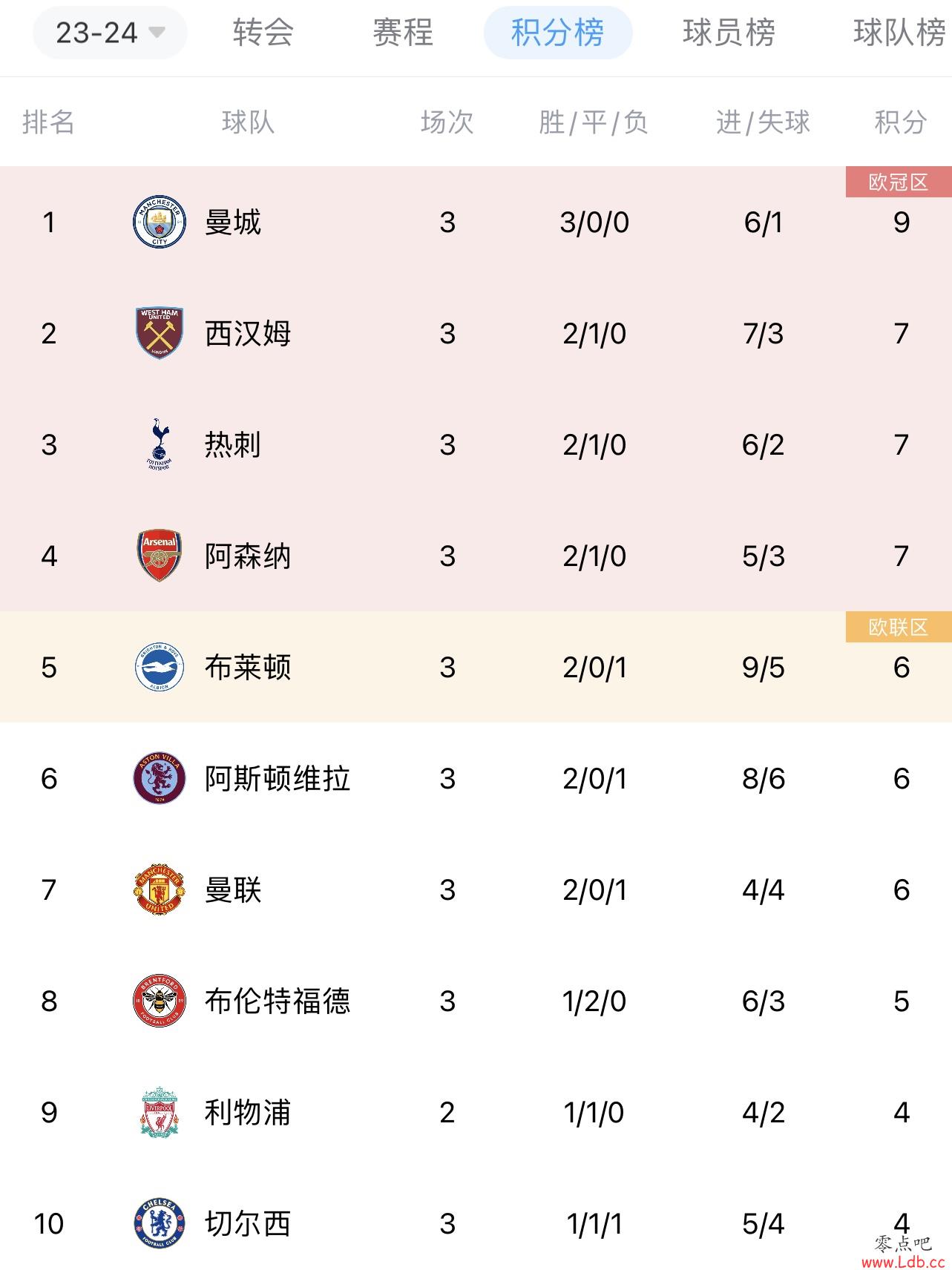Click the Manchester United crest icon

159,889
